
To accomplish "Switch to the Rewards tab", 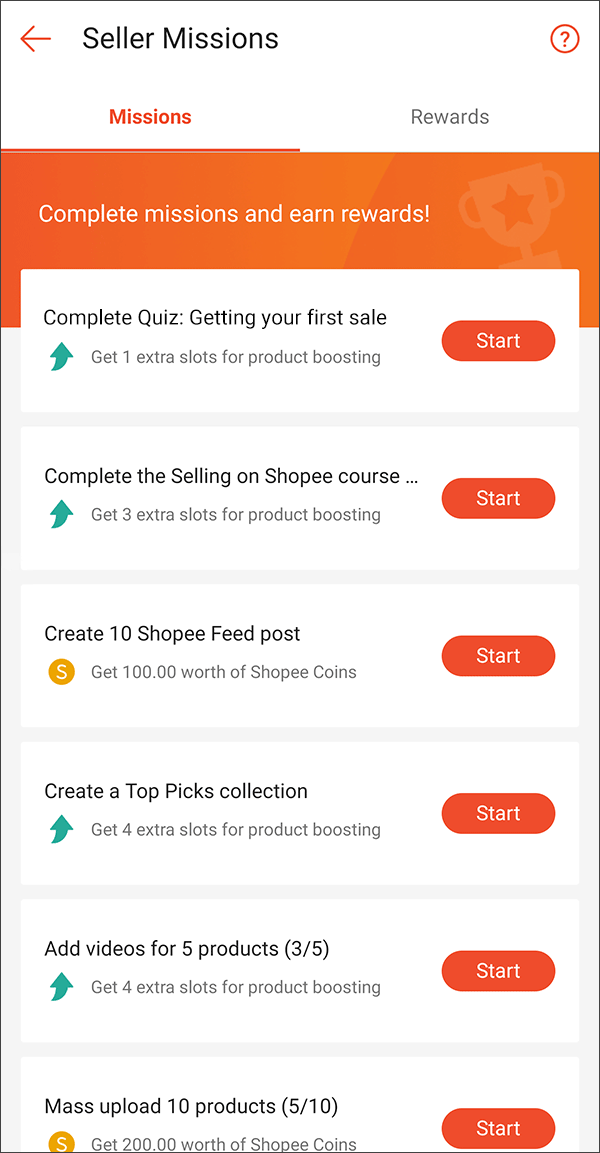I will point(449,116).
